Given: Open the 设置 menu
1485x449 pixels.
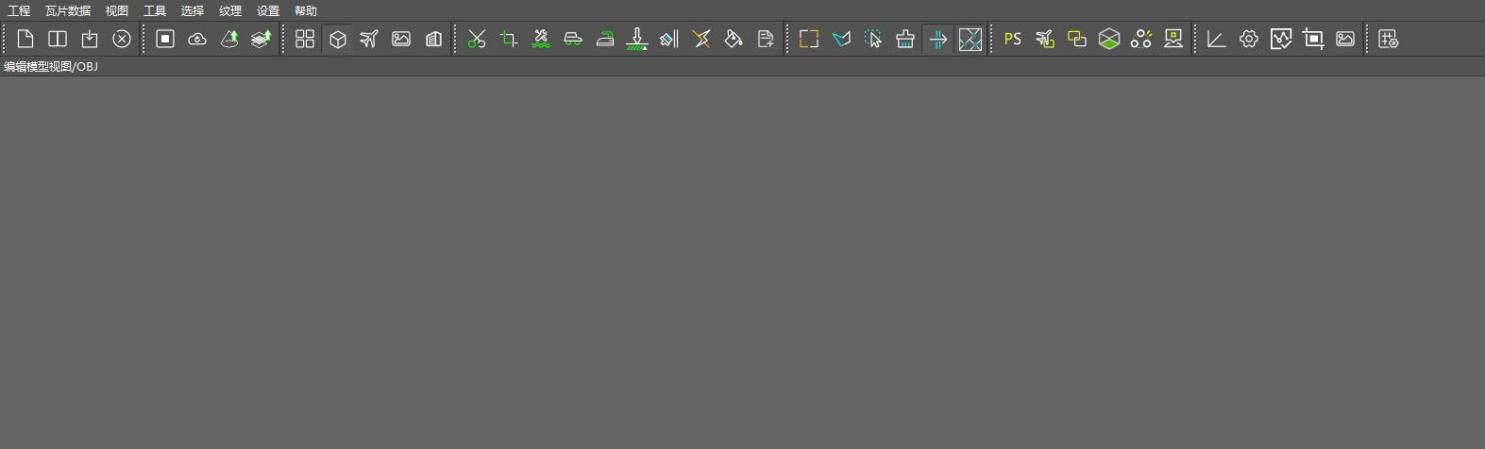Looking at the screenshot, I should tap(268, 11).
